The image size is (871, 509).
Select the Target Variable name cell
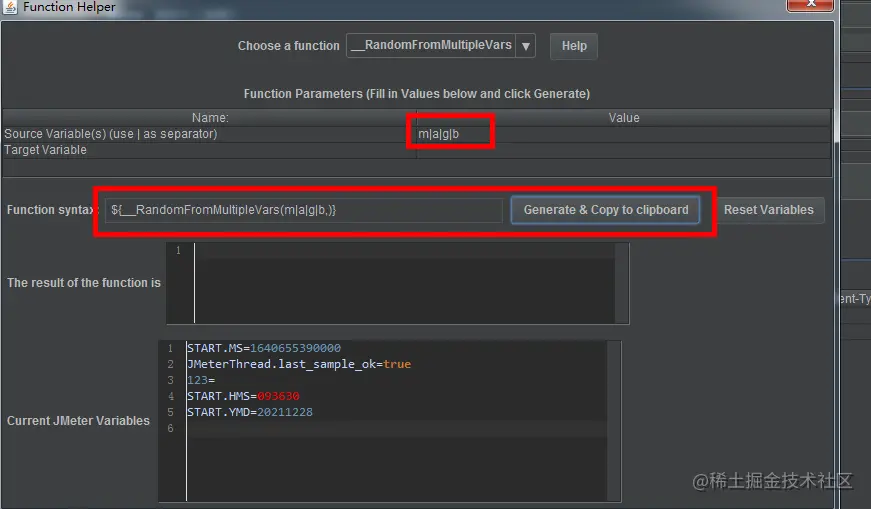[209, 150]
